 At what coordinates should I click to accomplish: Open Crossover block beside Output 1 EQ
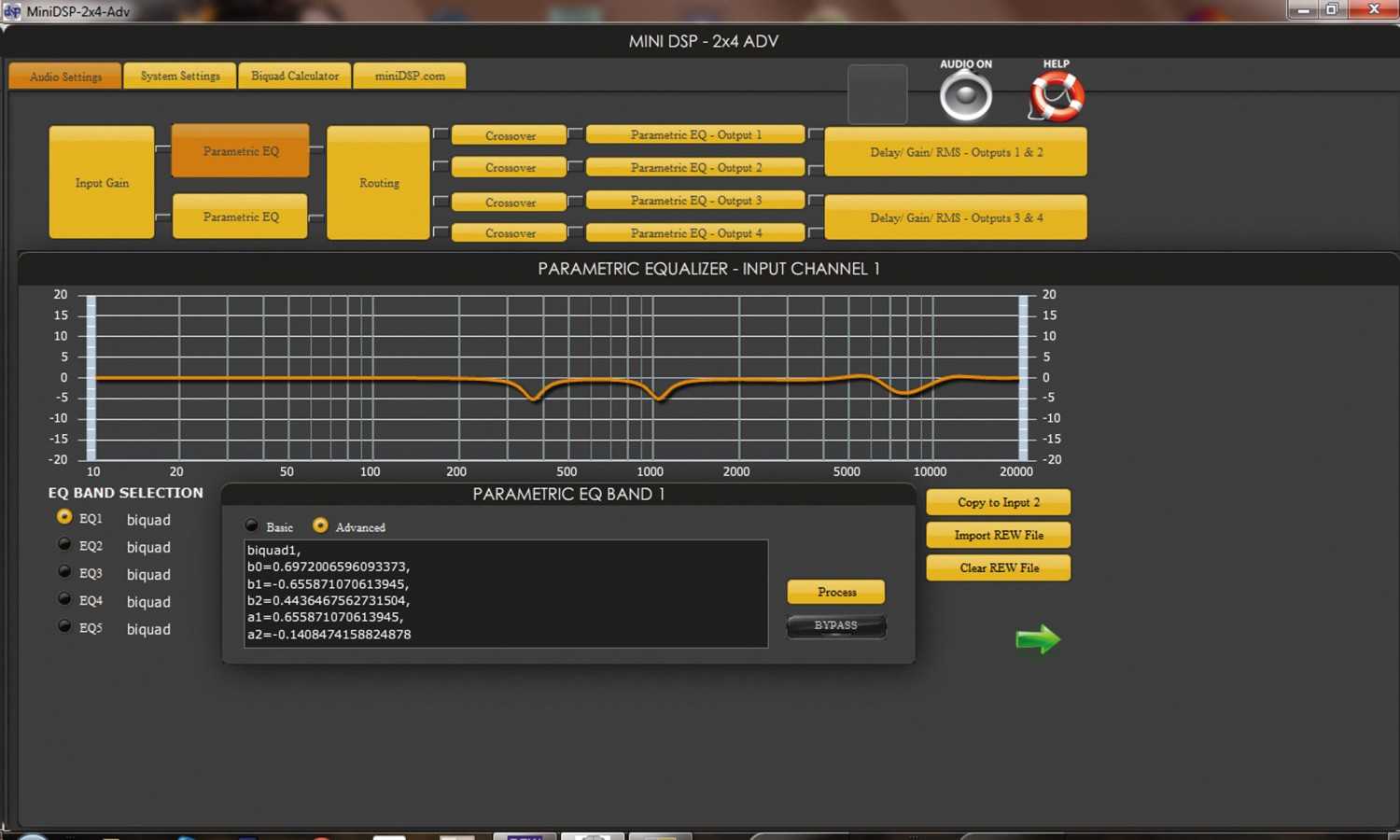pos(510,135)
